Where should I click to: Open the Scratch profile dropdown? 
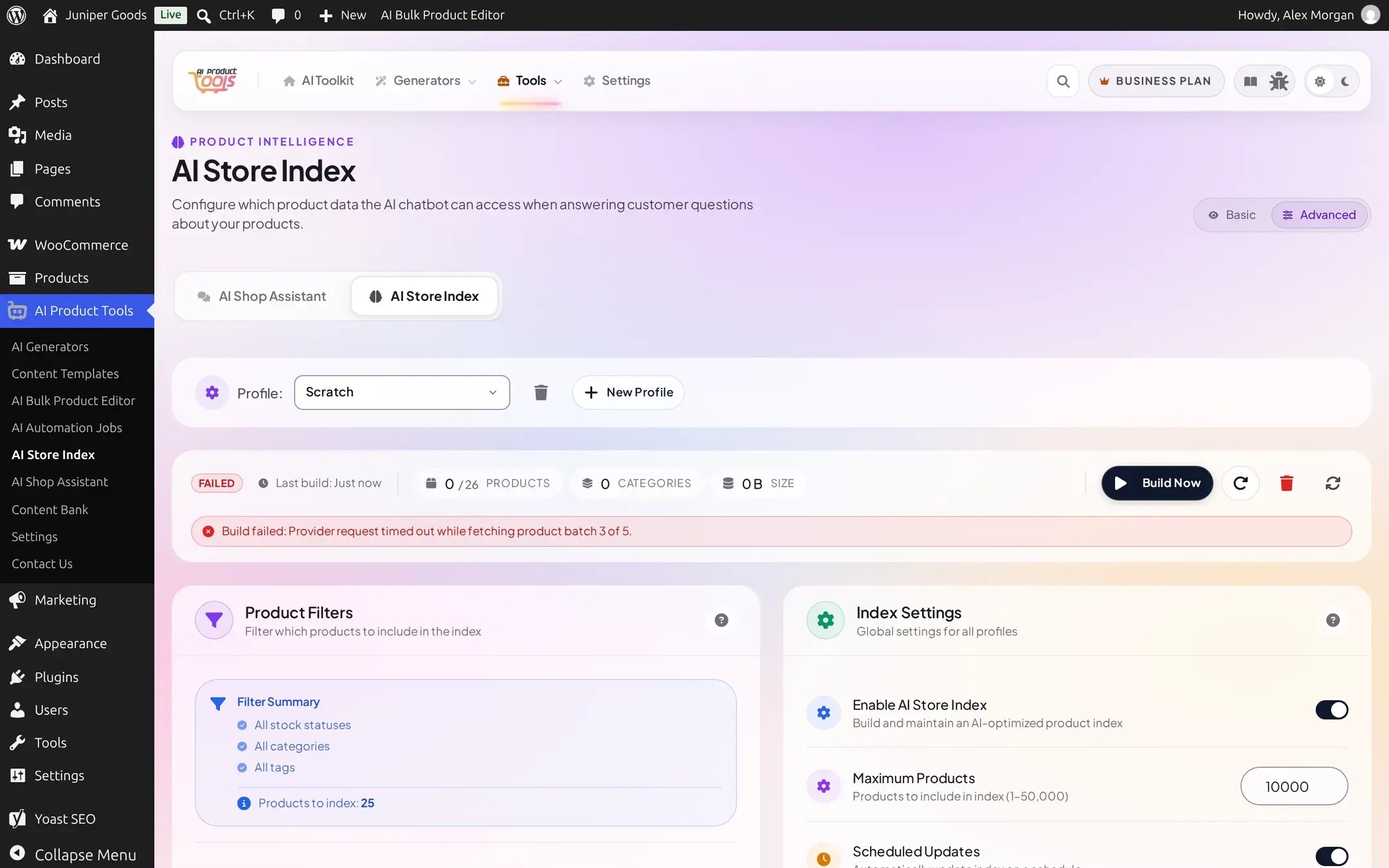[402, 392]
